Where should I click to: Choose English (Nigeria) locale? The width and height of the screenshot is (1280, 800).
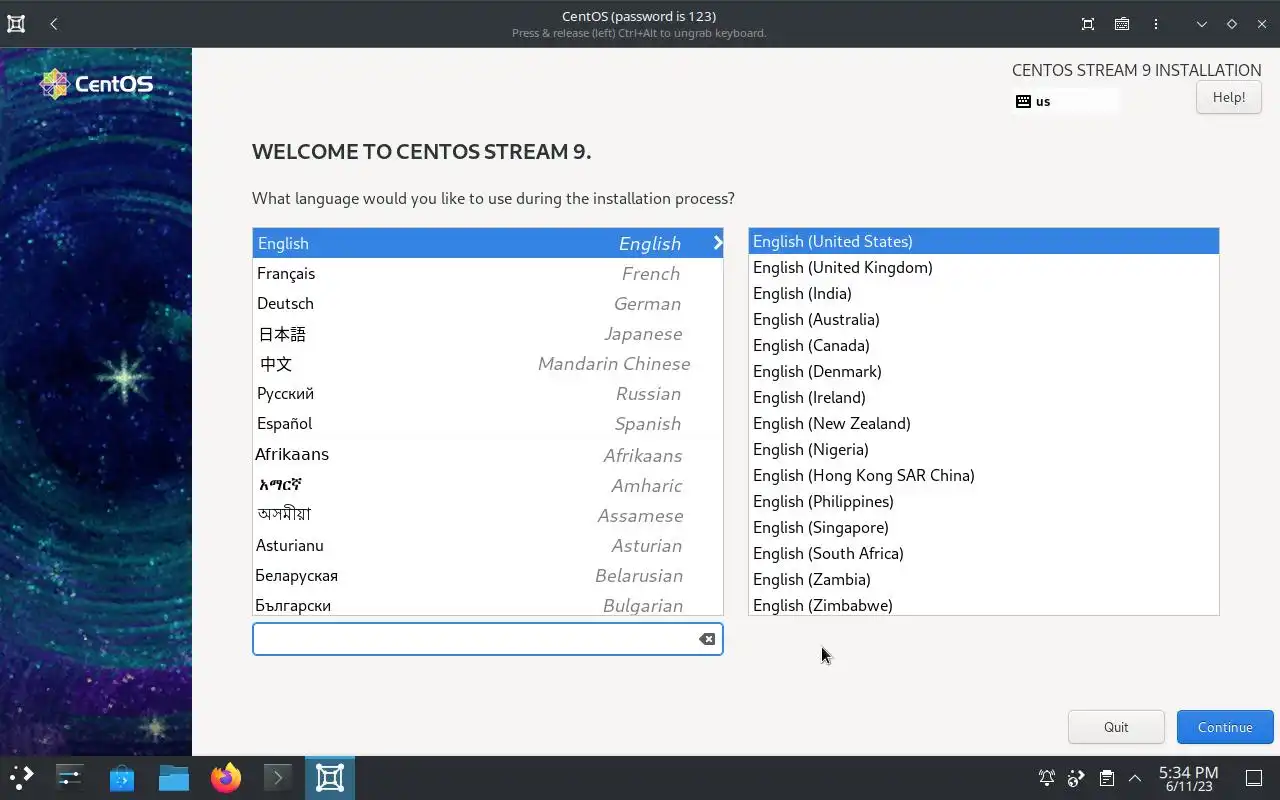(x=984, y=449)
